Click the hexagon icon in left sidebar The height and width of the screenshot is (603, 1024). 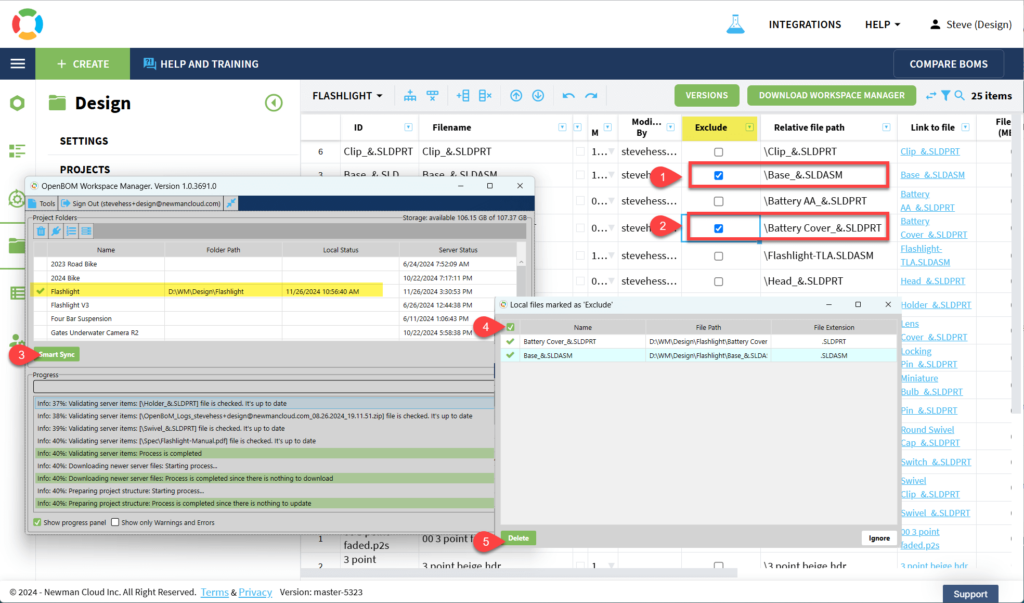pyautogui.click(x=17, y=103)
